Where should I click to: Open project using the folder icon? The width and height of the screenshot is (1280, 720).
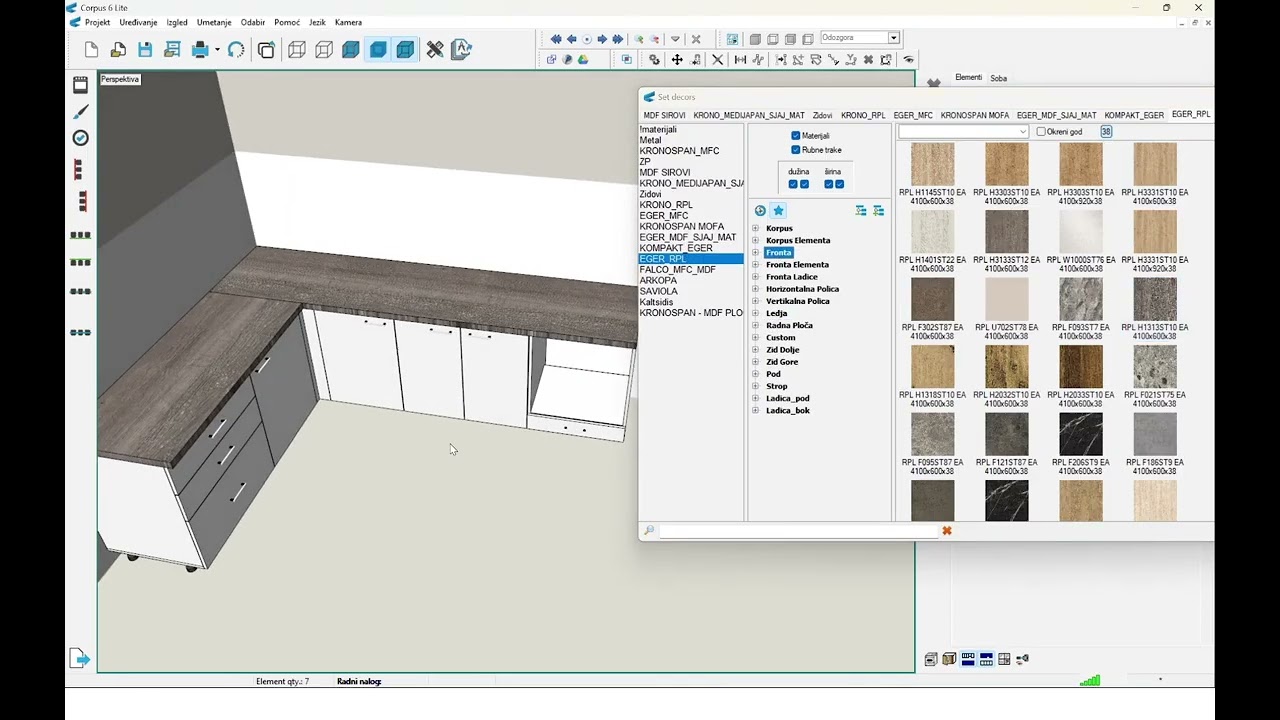click(118, 50)
